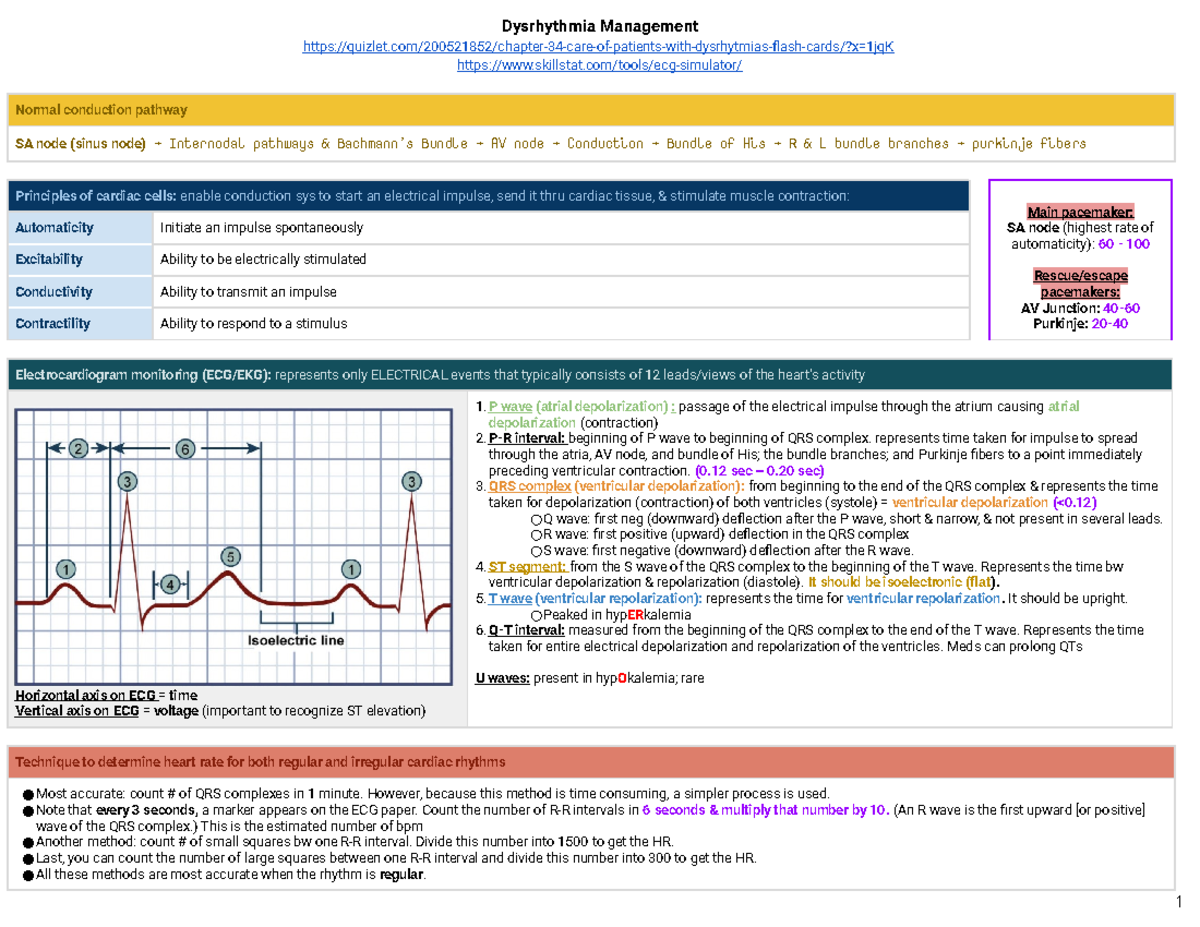Open the quizlet.com dysrhythmias flashcards link

[x=599, y=46]
